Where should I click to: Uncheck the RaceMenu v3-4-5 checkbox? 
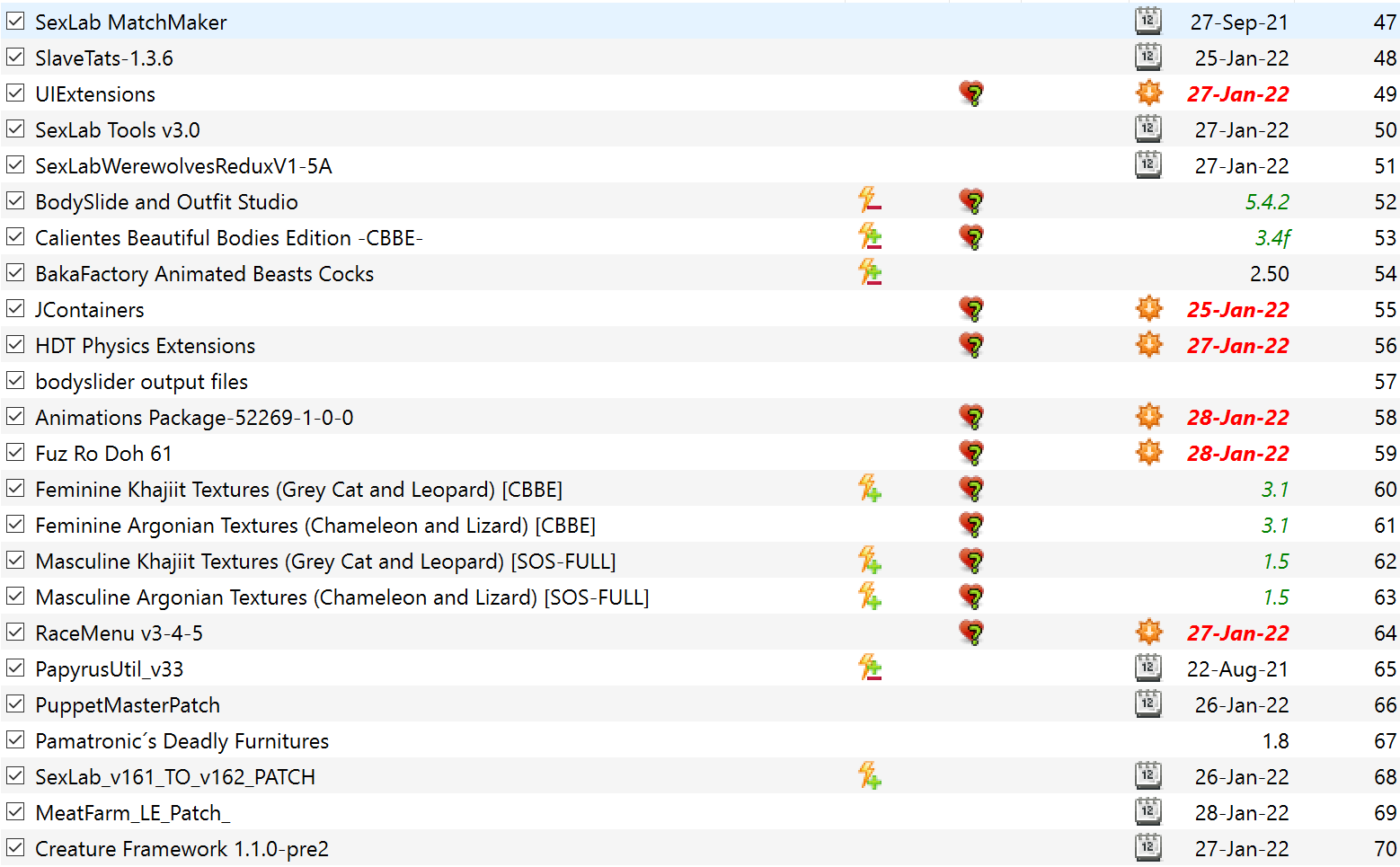click(15, 632)
